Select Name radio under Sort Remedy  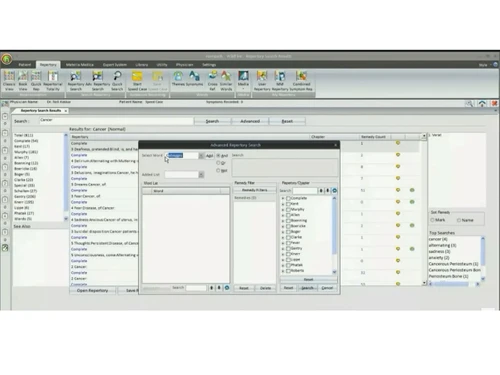(x=459, y=220)
